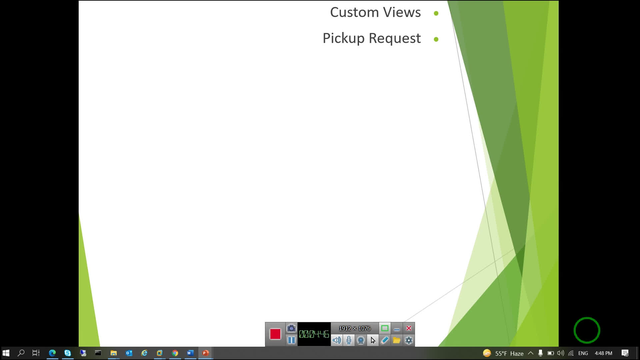Viewport: 640px width, 360px height.
Task: Open Windows taskbar search
Action: 21,353
